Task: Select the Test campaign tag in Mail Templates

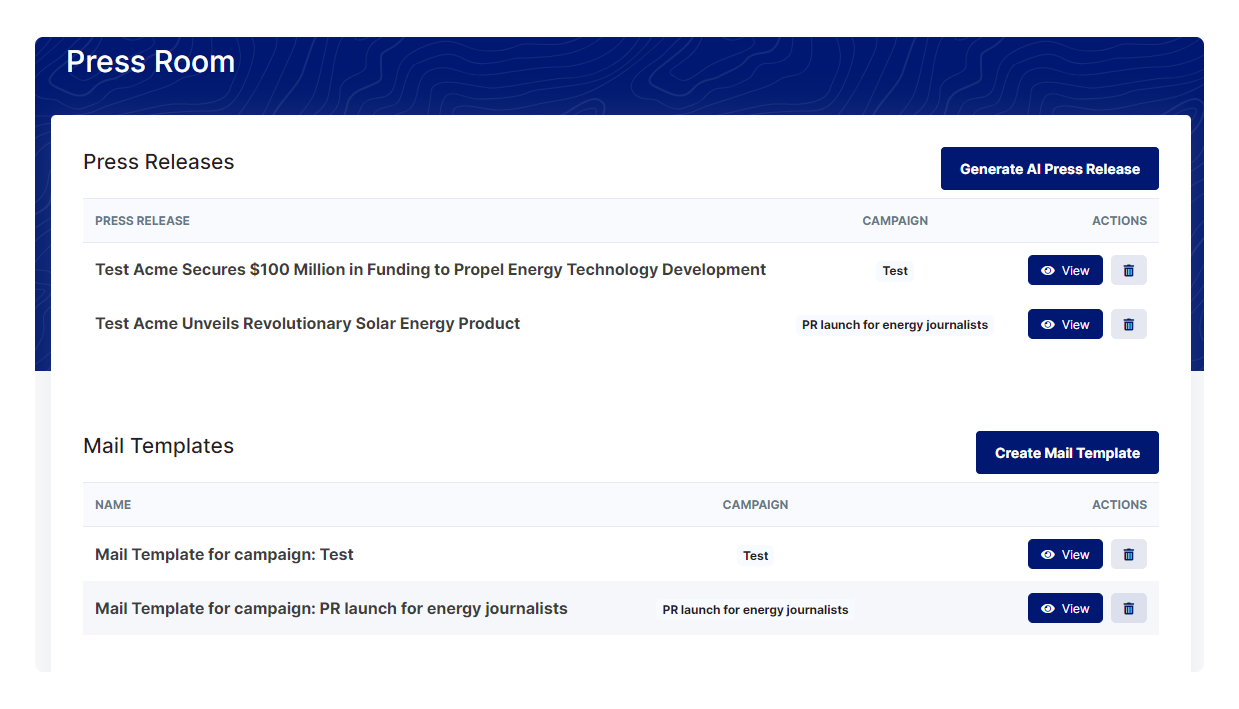Action: tap(755, 556)
